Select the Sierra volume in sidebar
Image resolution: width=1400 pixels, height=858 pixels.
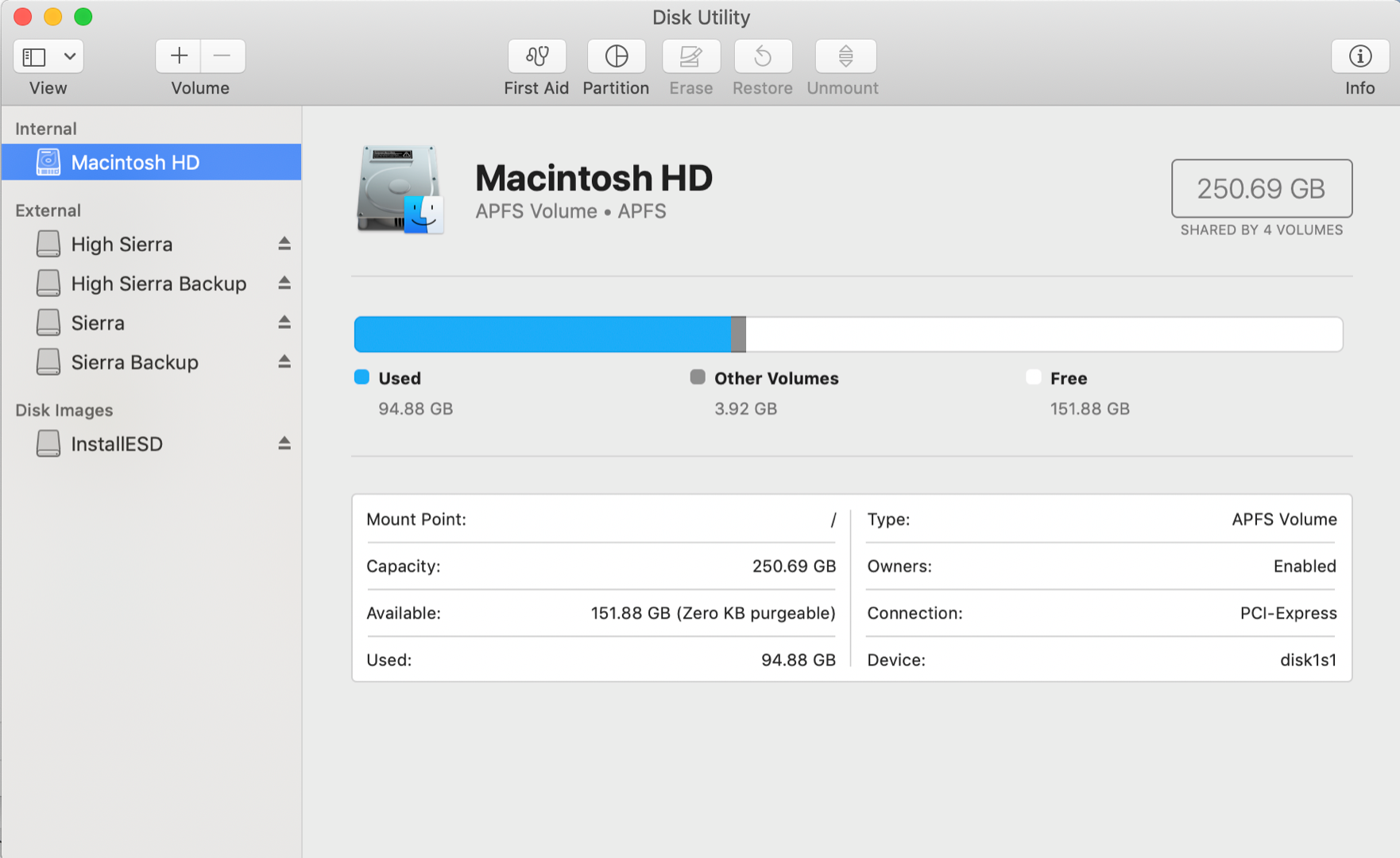point(98,323)
